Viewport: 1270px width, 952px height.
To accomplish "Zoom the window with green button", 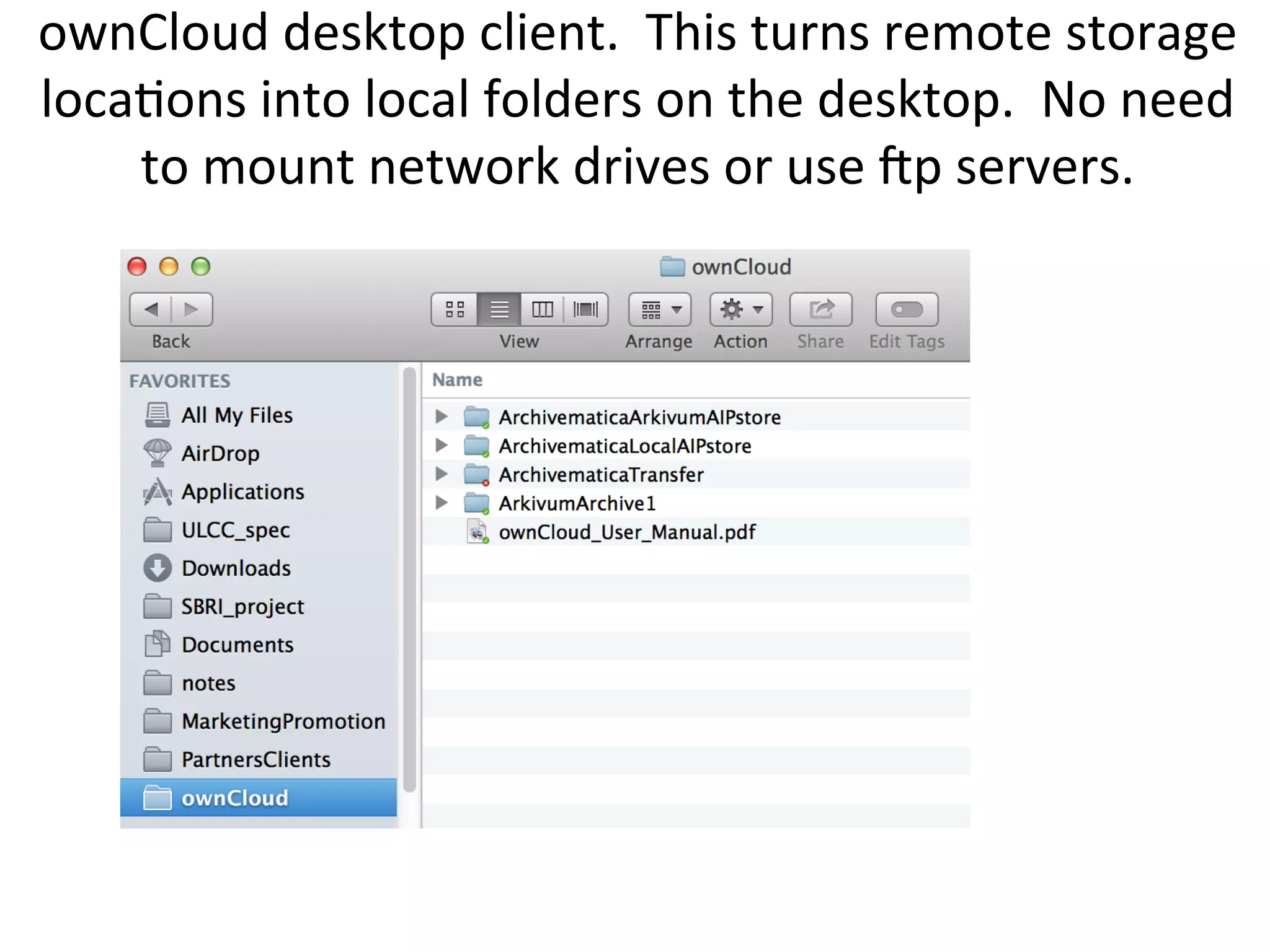I will click(200, 267).
